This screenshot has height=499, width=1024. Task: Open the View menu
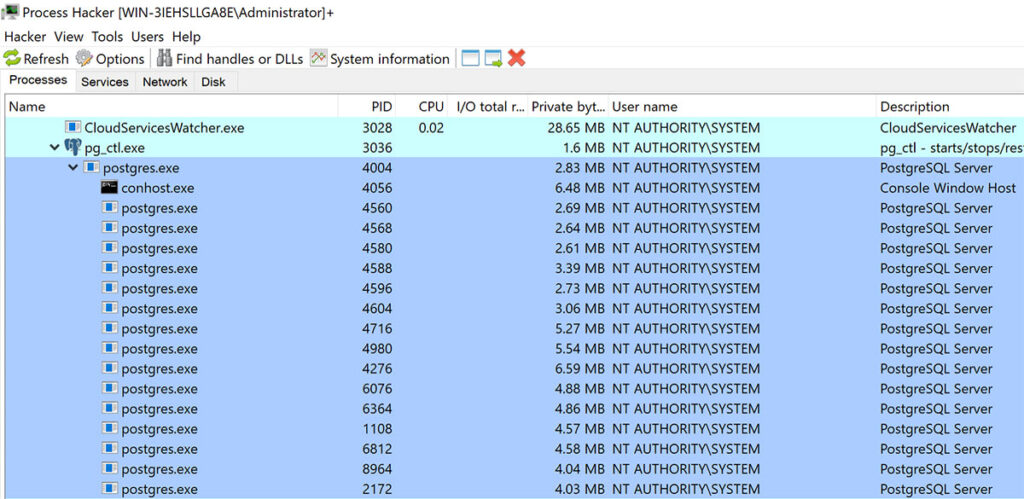coord(69,37)
